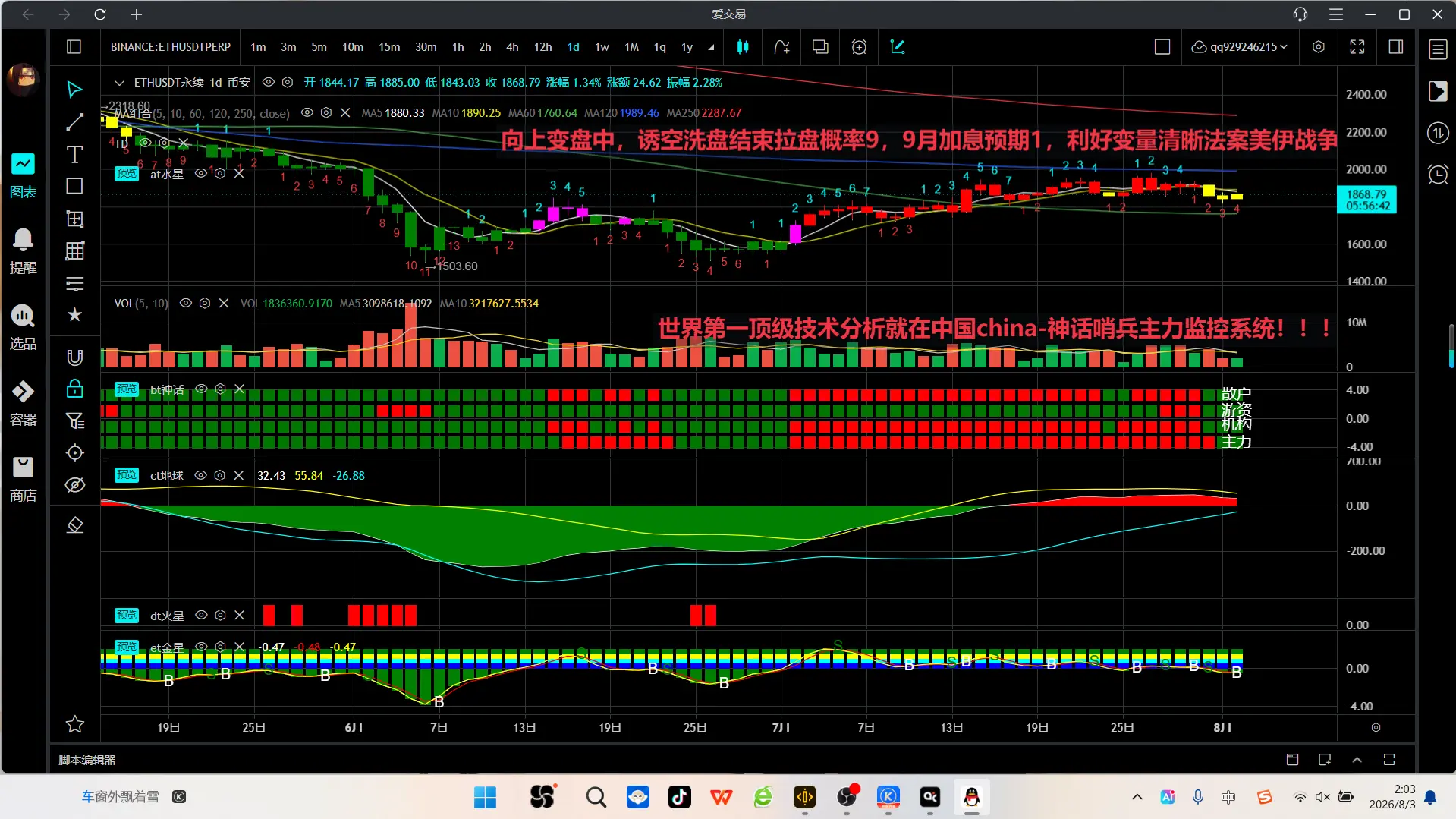Screen dimensions: 1456x819
Task: Toggle the drawing lock icon
Action: [x=74, y=389]
